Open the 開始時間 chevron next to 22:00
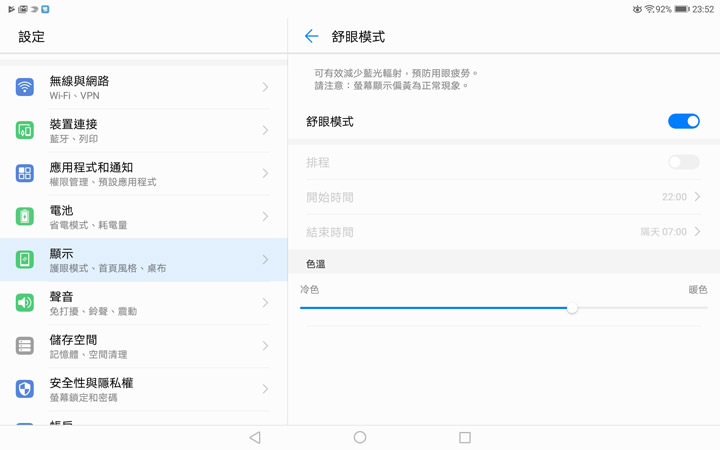The width and height of the screenshot is (720, 450). pyautogui.click(x=697, y=197)
